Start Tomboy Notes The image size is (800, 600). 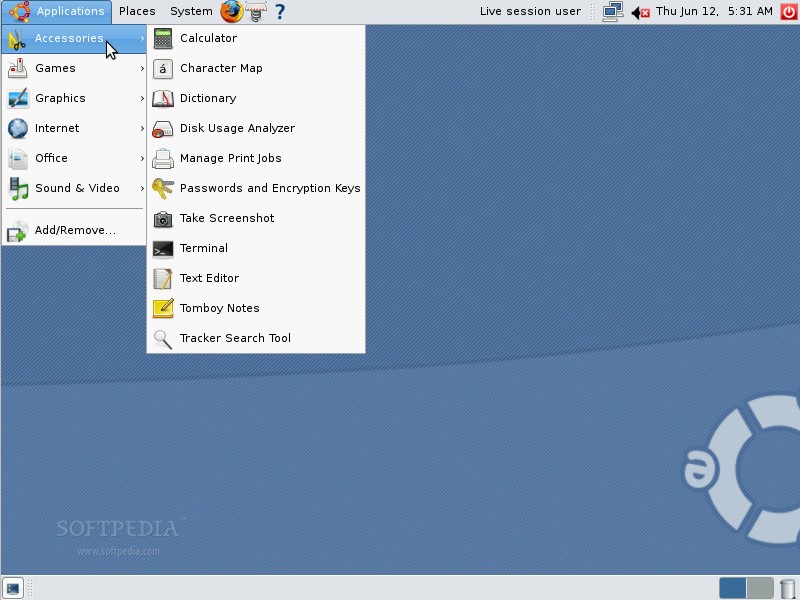219,308
